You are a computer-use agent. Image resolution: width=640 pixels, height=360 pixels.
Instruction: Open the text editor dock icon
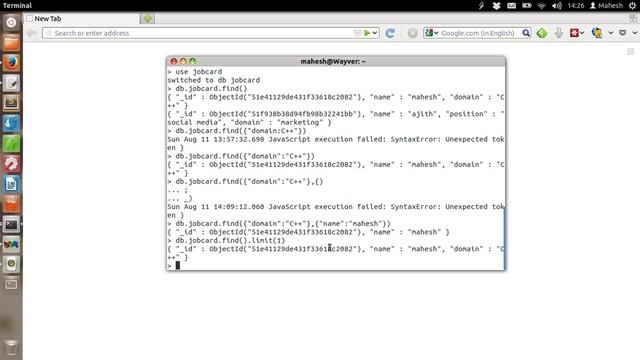(11, 83)
